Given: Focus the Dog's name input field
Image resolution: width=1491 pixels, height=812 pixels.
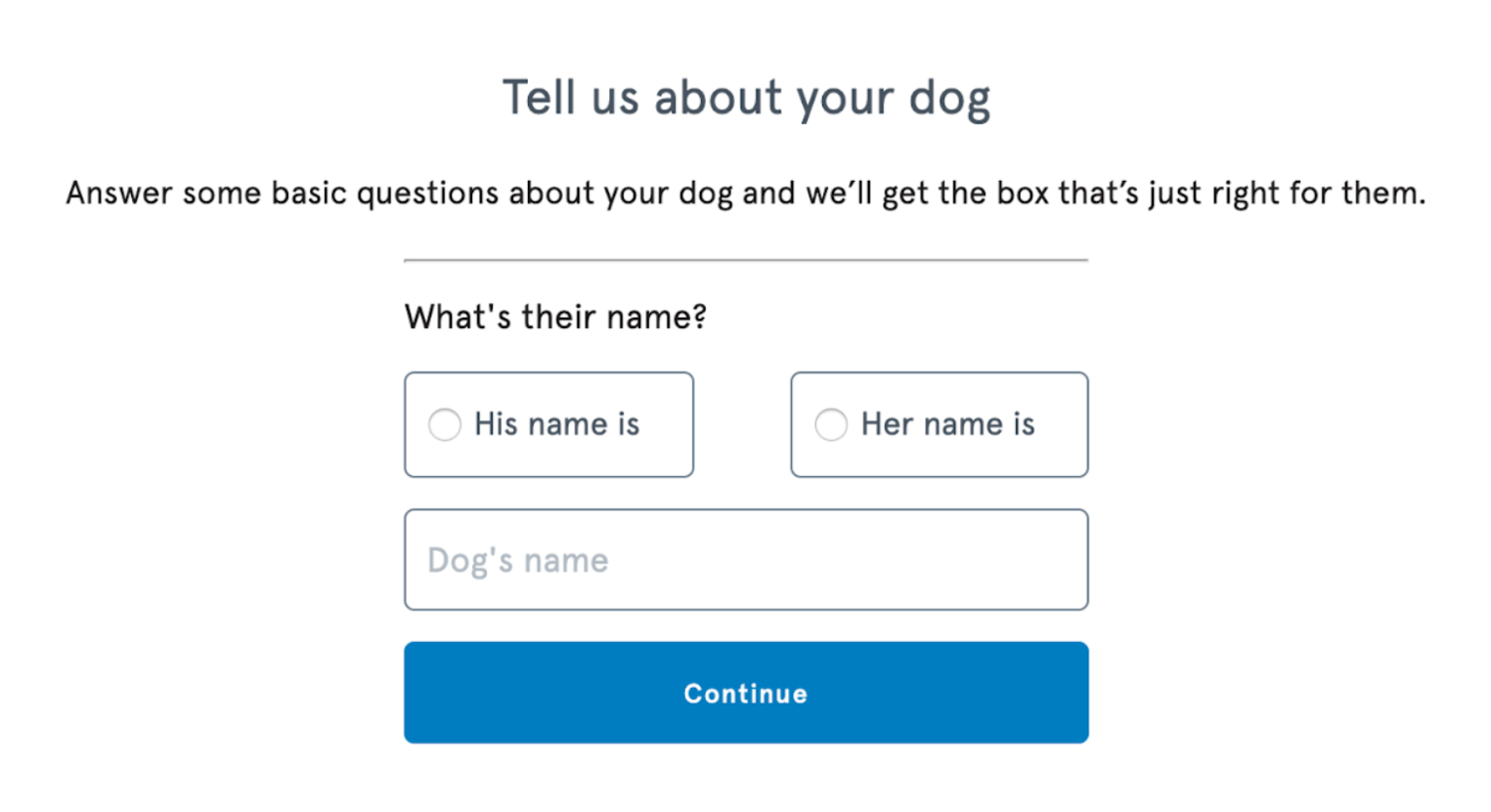Looking at the screenshot, I should 745,560.
